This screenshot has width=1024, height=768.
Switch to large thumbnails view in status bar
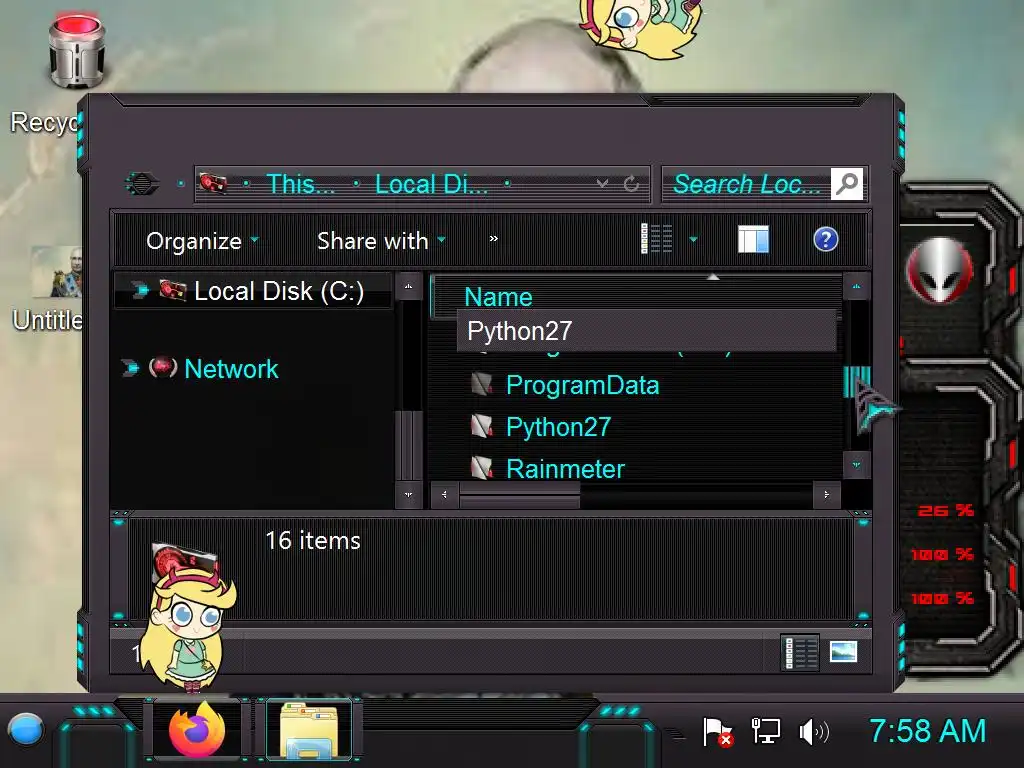(843, 652)
